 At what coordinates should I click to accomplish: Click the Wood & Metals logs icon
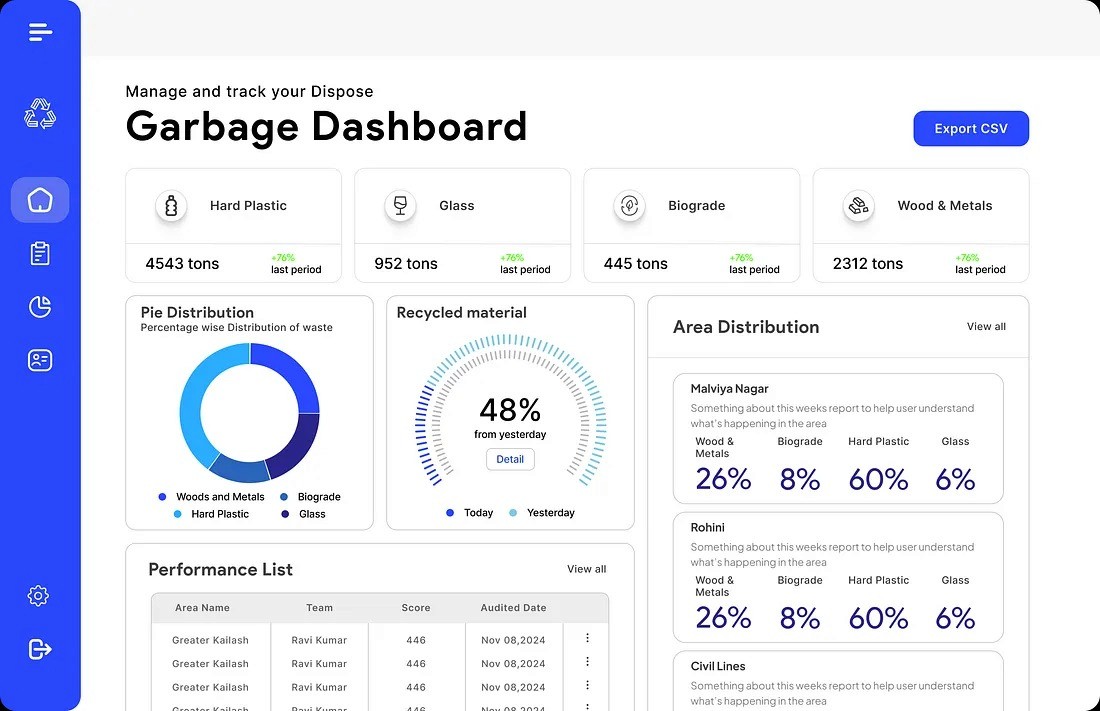pyautogui.click(x=859, y=206)
